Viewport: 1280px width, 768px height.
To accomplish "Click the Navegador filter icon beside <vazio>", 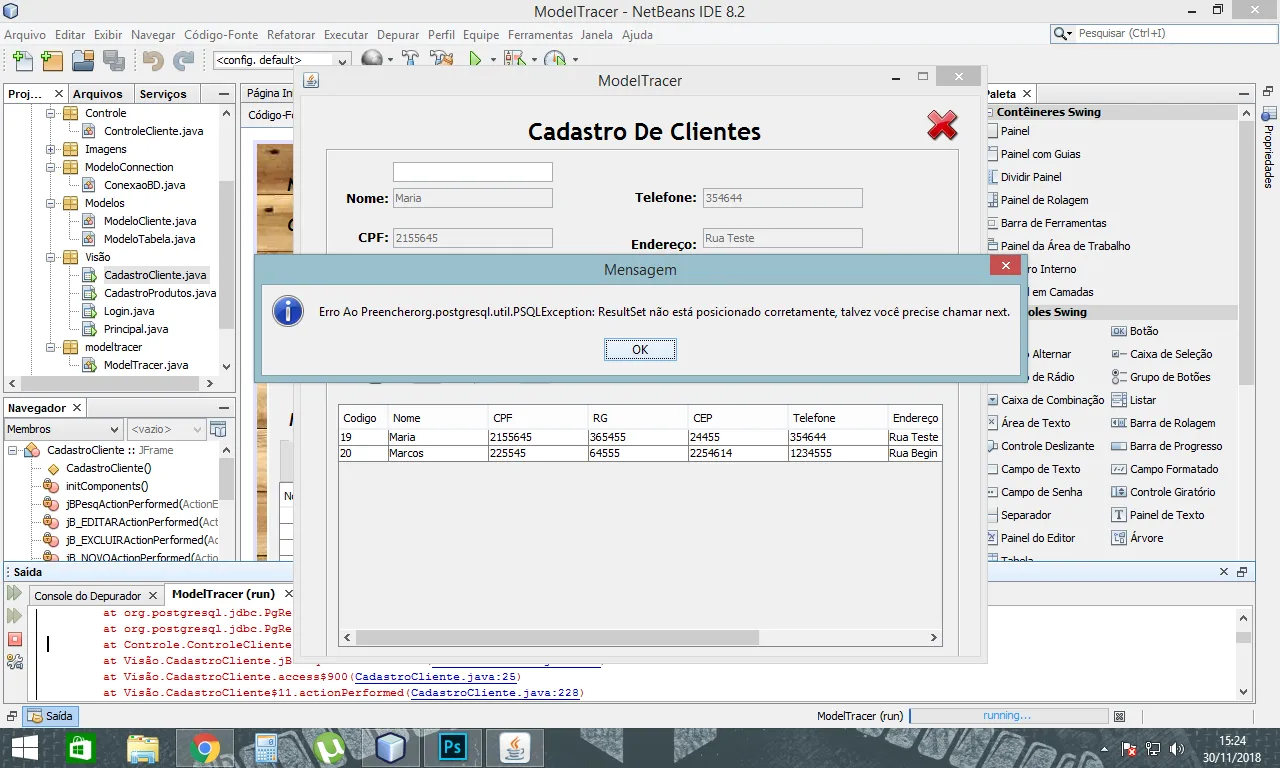I will [x=218, y=429].
